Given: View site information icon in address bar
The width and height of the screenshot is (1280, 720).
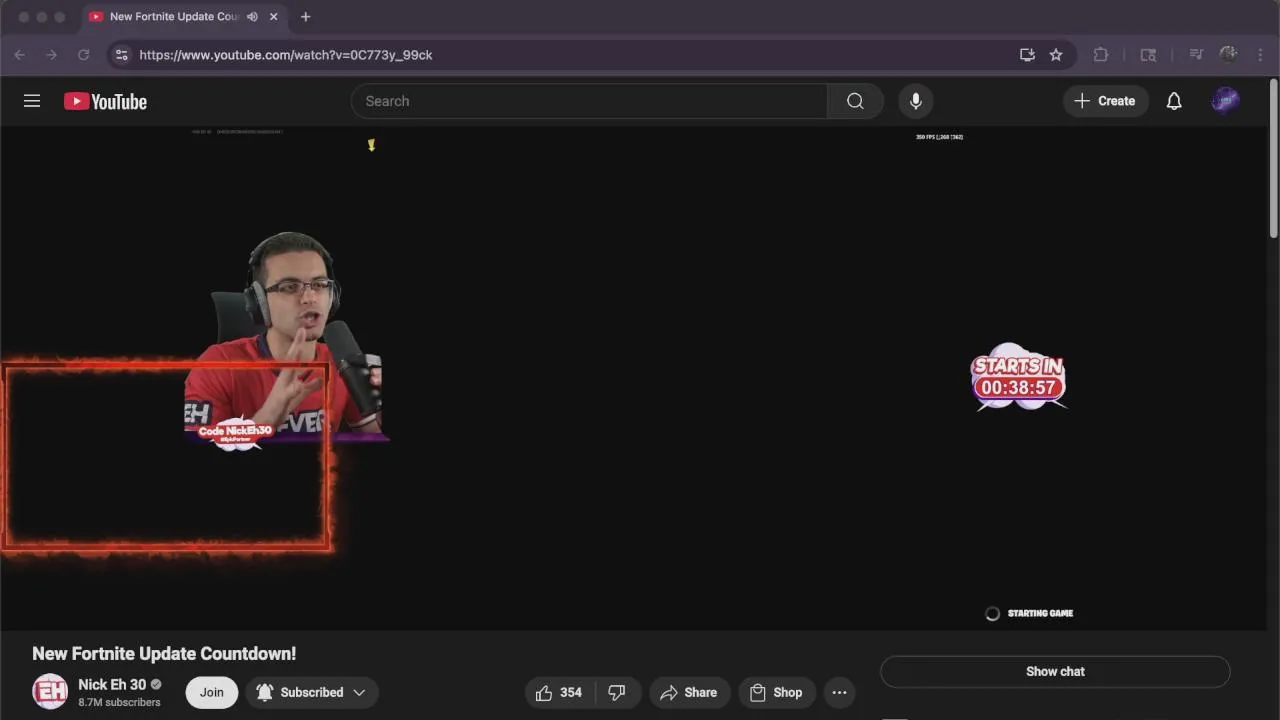Looking at the screenshot, I should point(122,55).
